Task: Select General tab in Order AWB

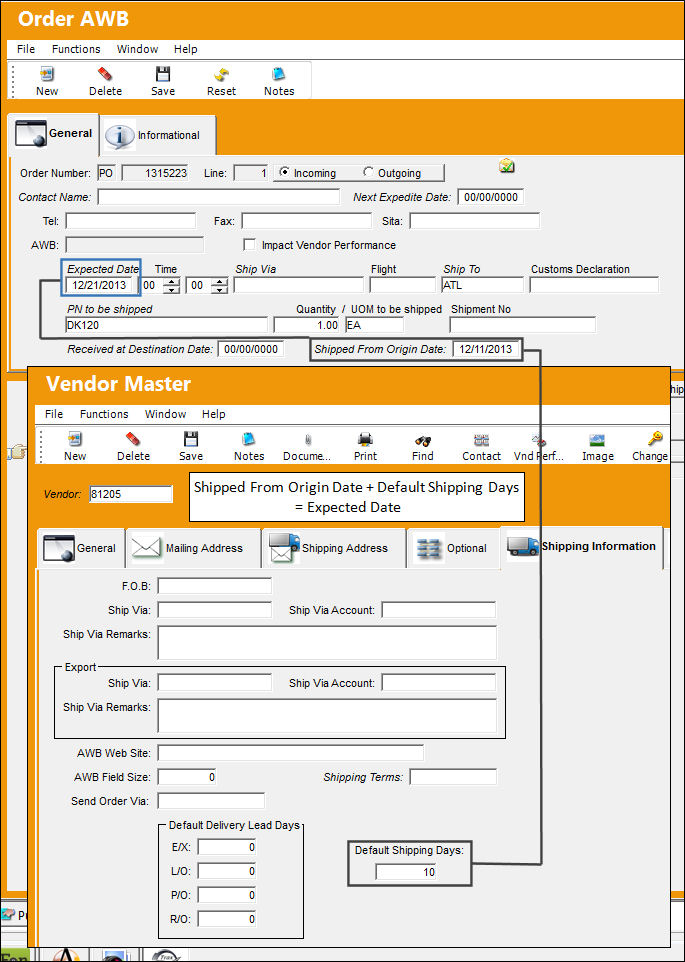Action: [55, 133]
